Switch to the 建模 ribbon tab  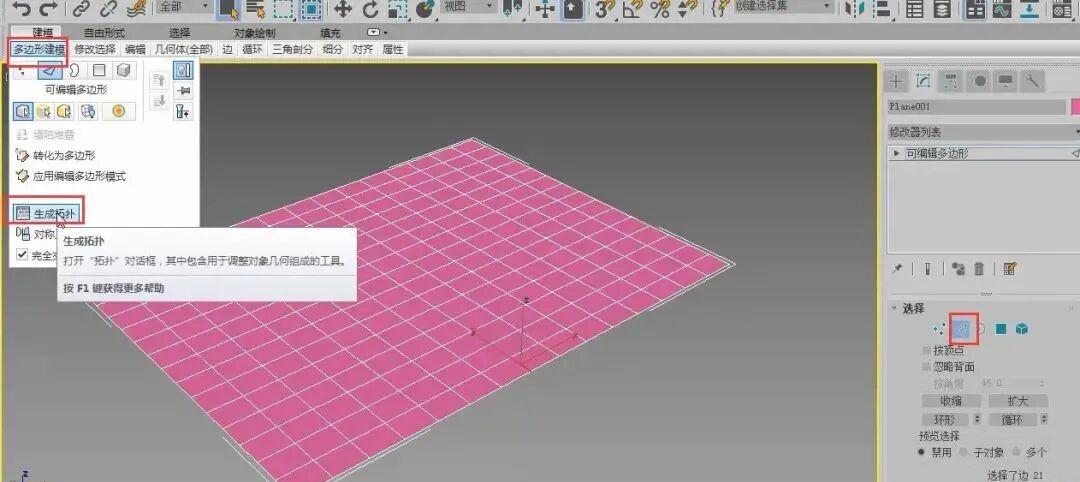click(x=43, y=32)
